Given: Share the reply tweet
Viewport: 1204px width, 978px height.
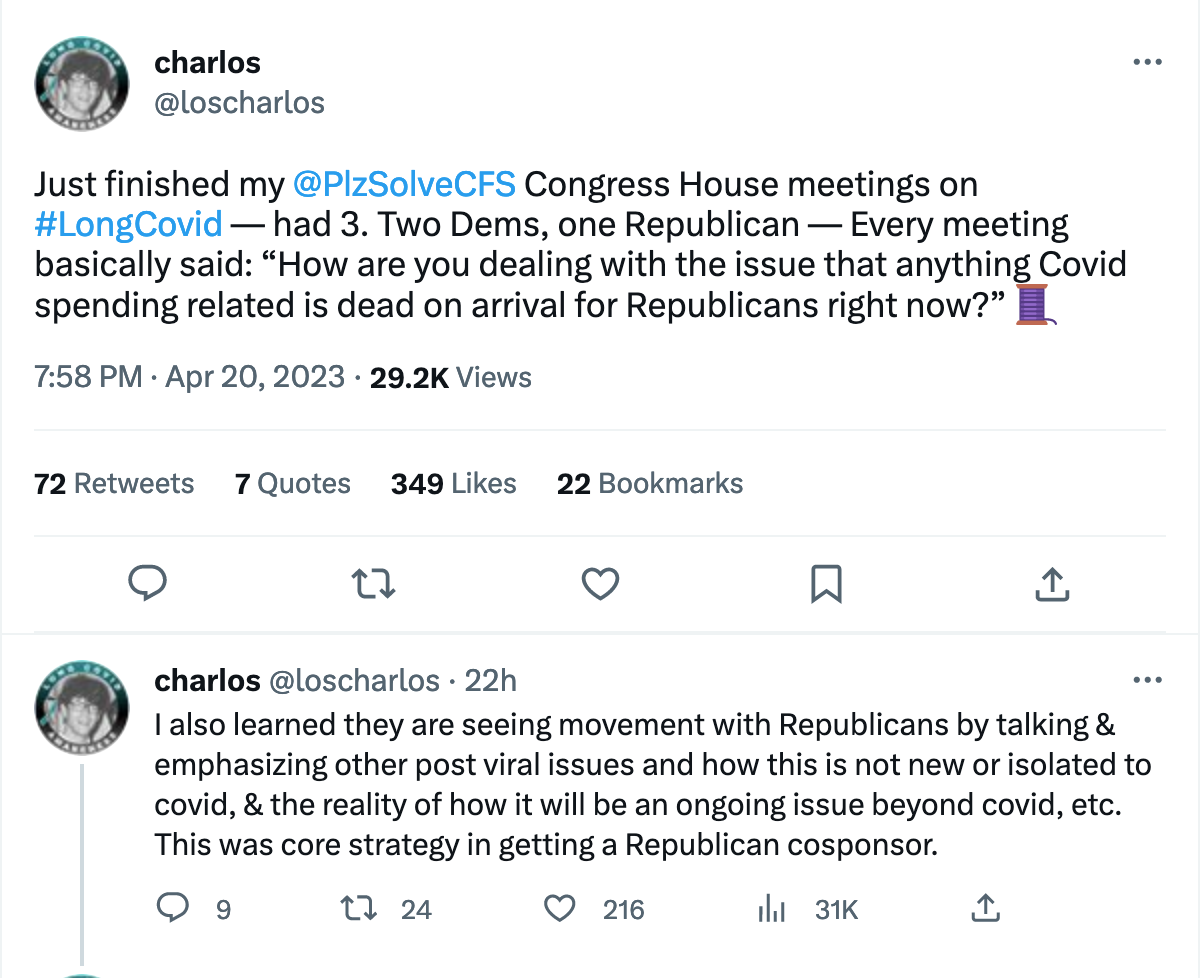Looking at the screenshot, I should click(985, 908).
